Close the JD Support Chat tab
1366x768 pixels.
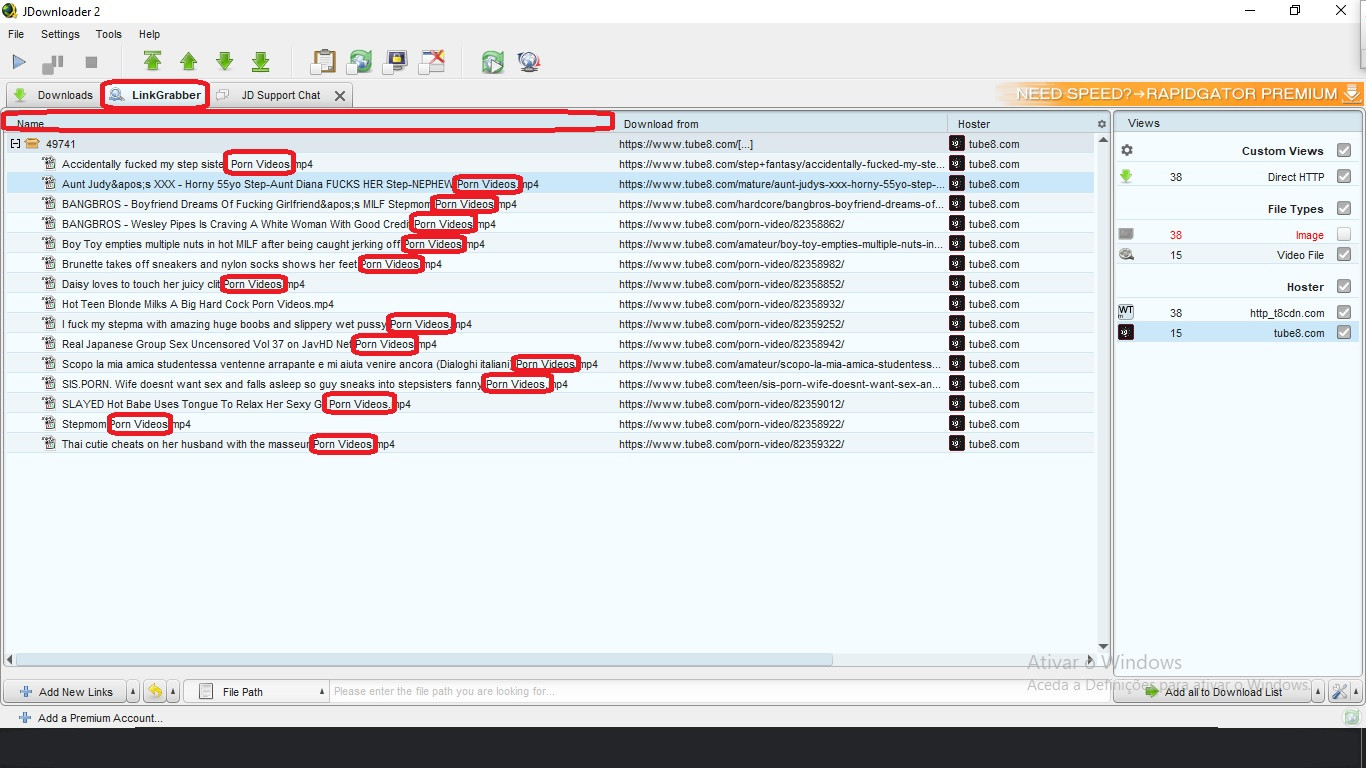[340, 96]
